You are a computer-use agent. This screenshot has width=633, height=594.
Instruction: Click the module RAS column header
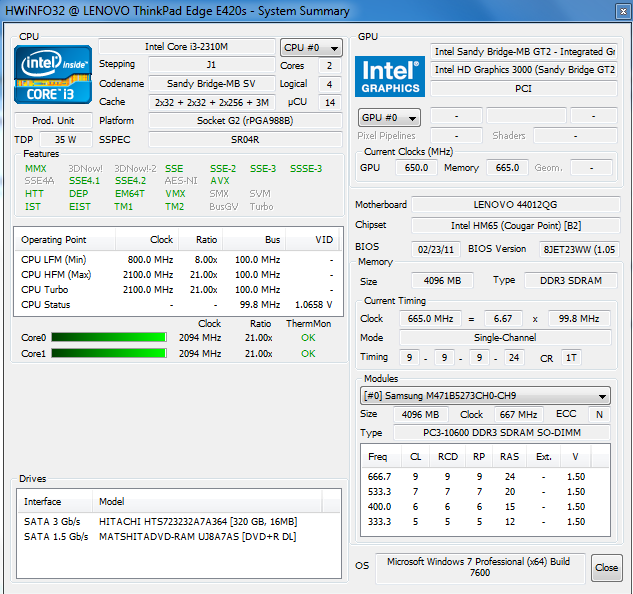click(x=509, y=456)
